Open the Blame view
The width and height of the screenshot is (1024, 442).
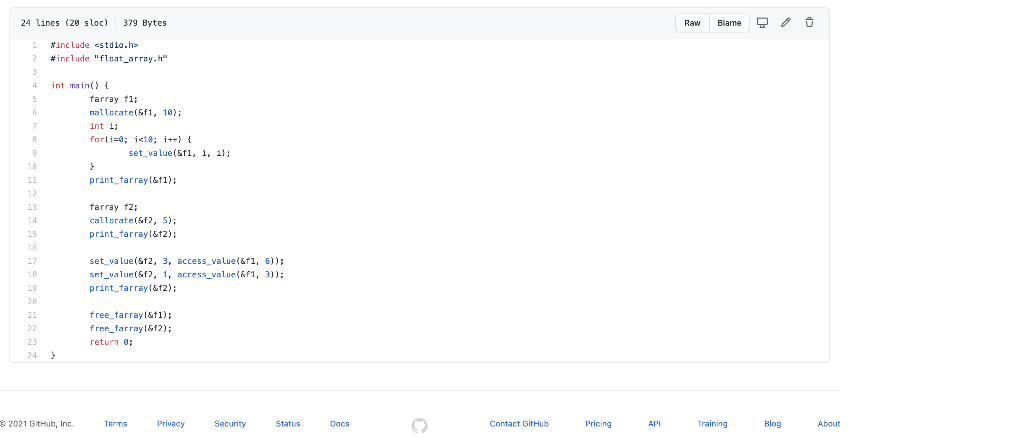tap(729, 23)
